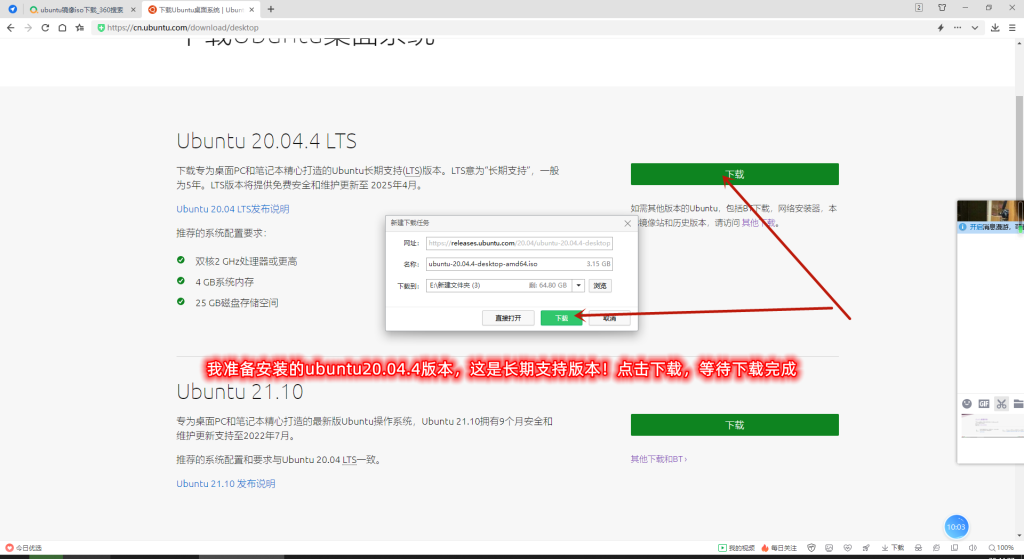Click the 直接打开 button
The image size is (1024, 559).
click(508, 318)
